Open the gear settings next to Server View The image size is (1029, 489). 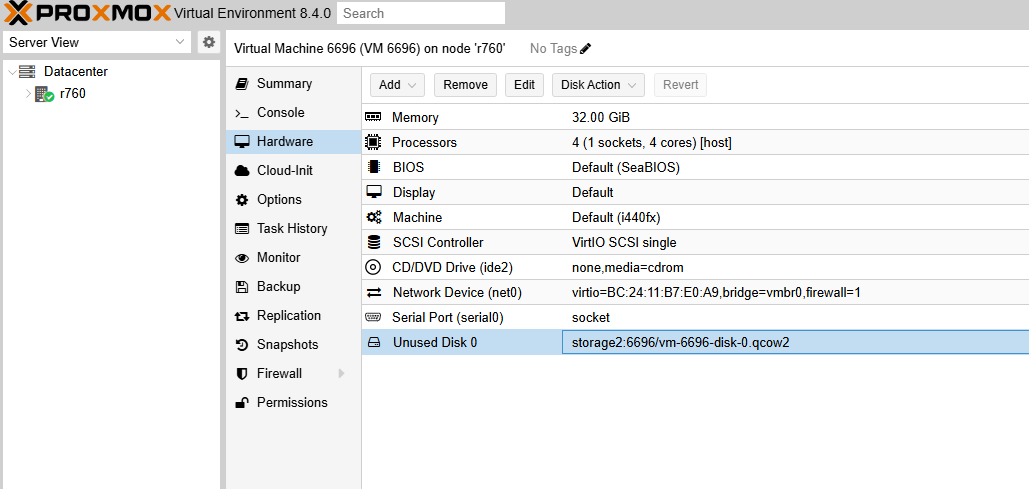pos(208,42)
